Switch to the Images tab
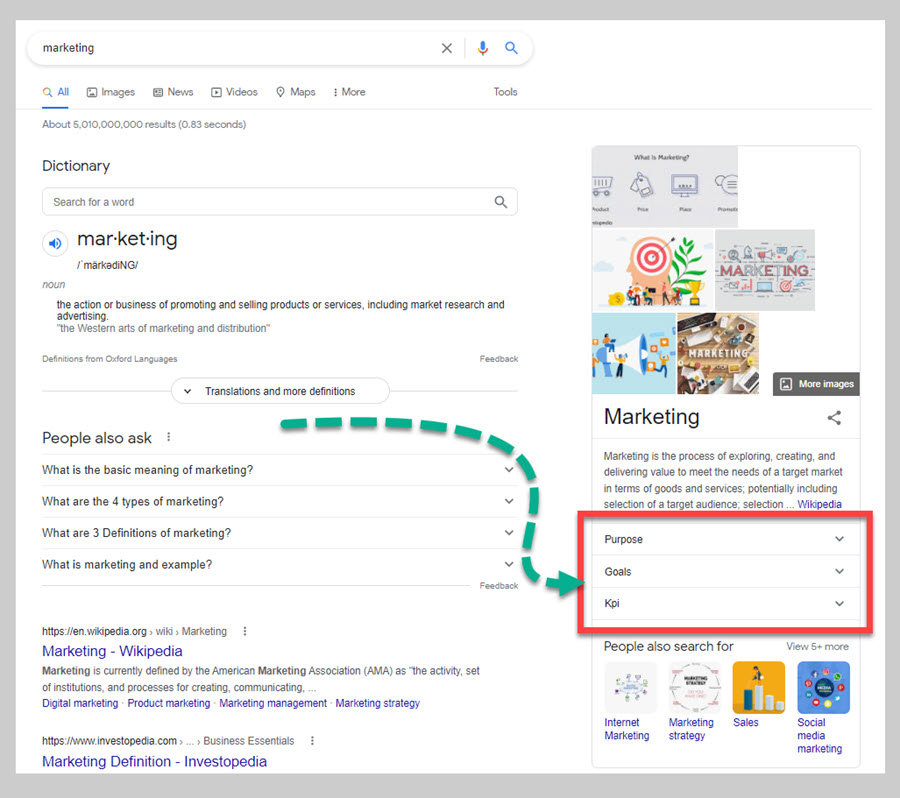900x798 pixels. 111,92
